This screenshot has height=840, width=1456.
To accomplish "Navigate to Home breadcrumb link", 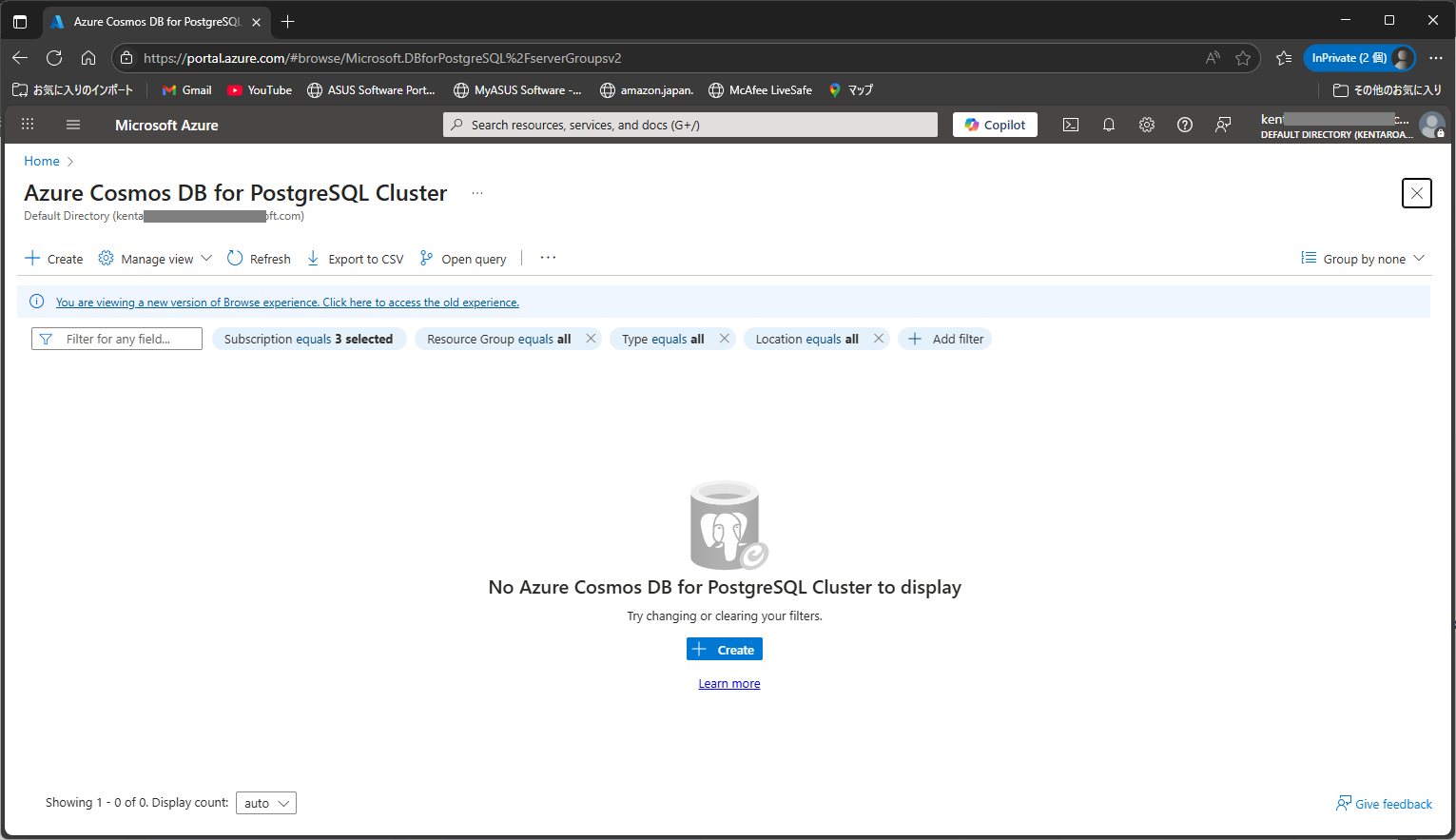I will (x=41, y=161).
